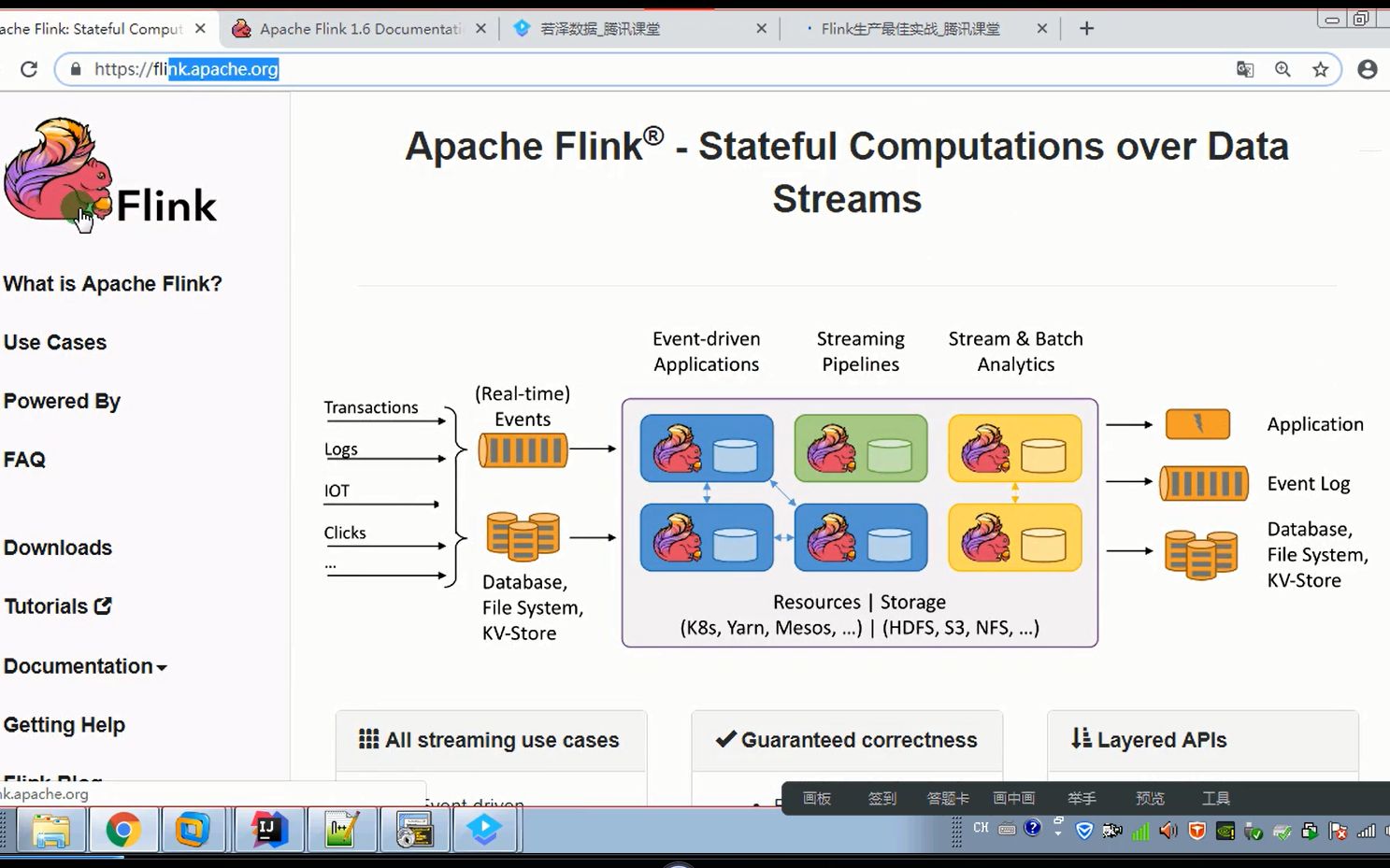
Task: Open Google Chrome from the taskbar
Action: pyautogui.click(x=122, y=830)
